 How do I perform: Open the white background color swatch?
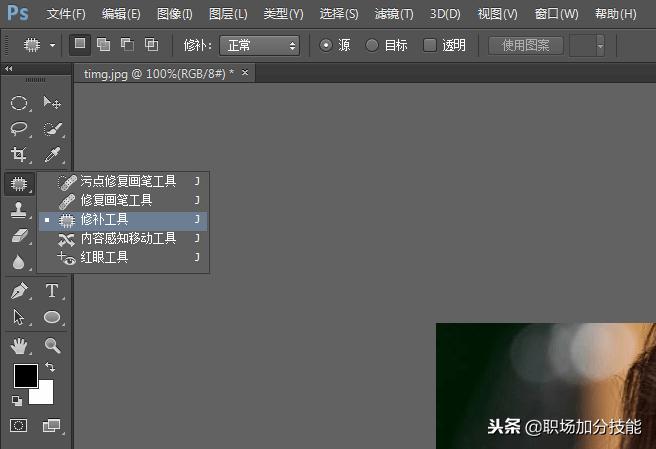pyautogui.click(x=44, y=395)
